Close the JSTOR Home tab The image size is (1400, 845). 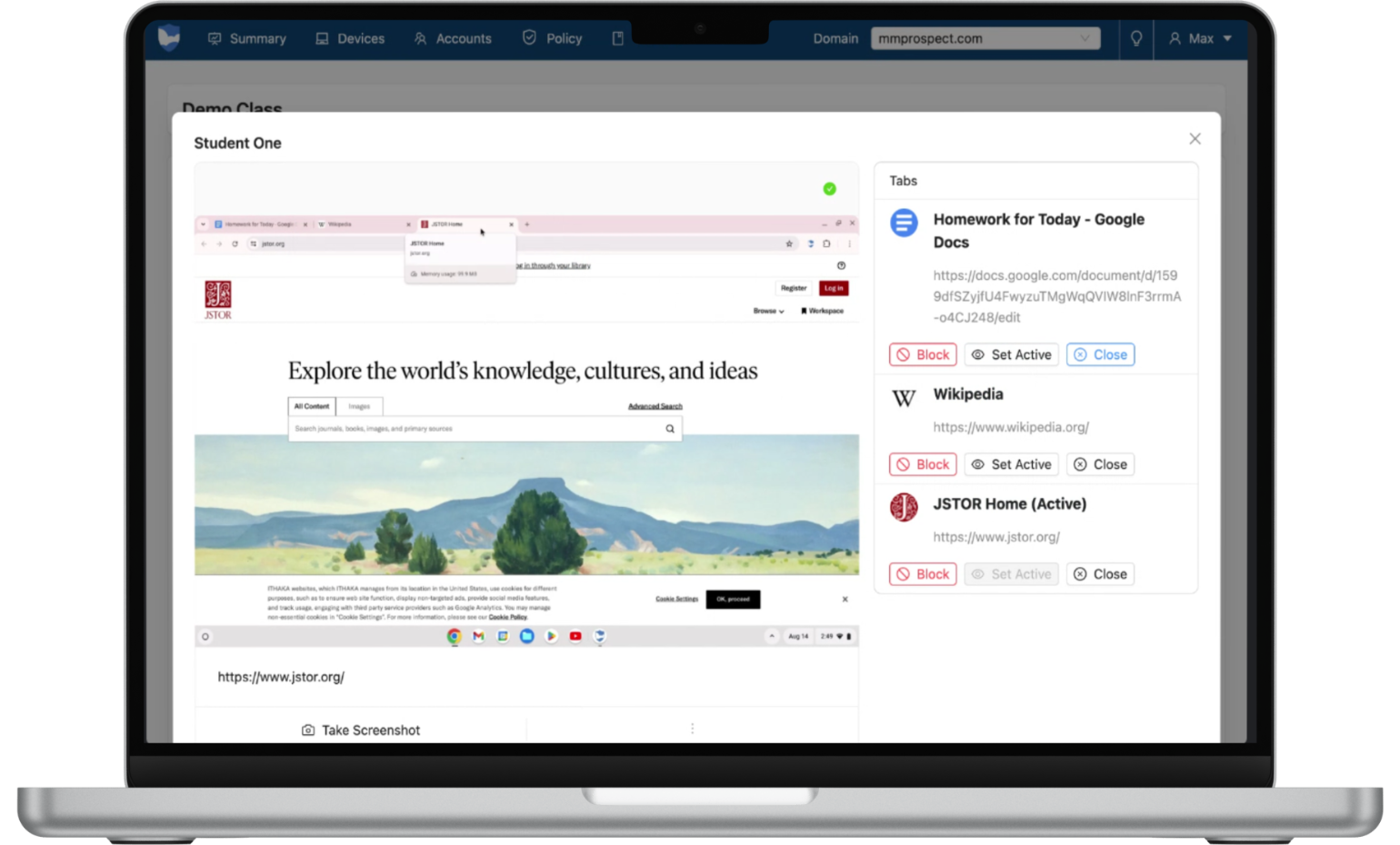(1100, 574)
